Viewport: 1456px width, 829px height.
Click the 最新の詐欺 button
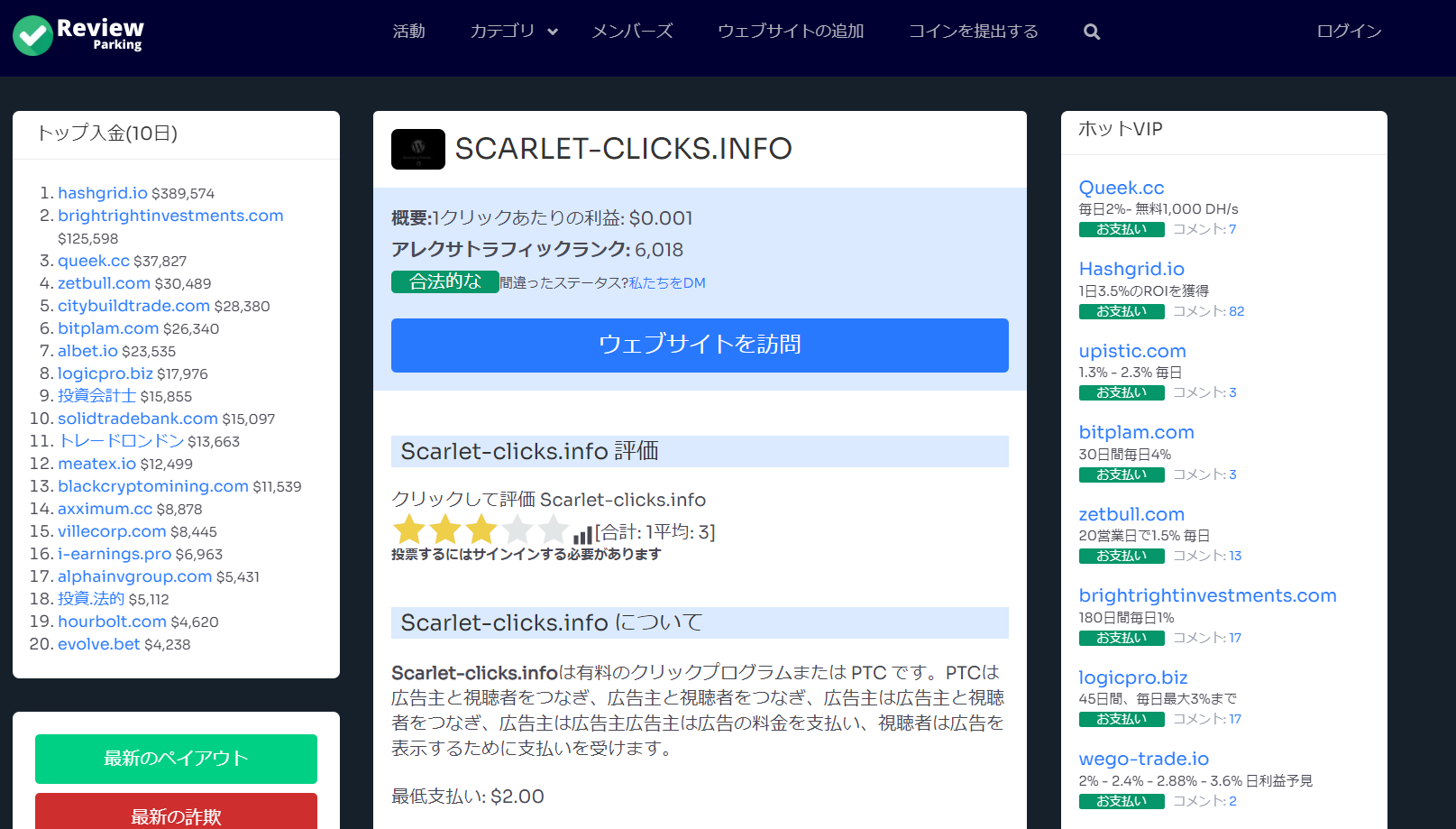[x=176, y=812]
